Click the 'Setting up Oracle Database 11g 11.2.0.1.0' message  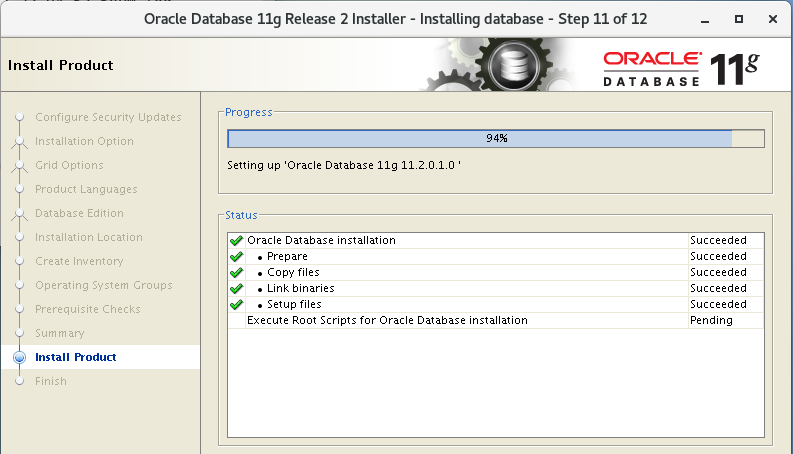[344, 166]
